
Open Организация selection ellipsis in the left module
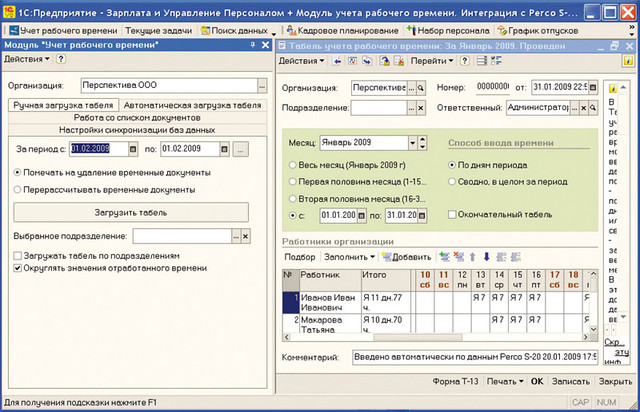(x=262, y=86)
